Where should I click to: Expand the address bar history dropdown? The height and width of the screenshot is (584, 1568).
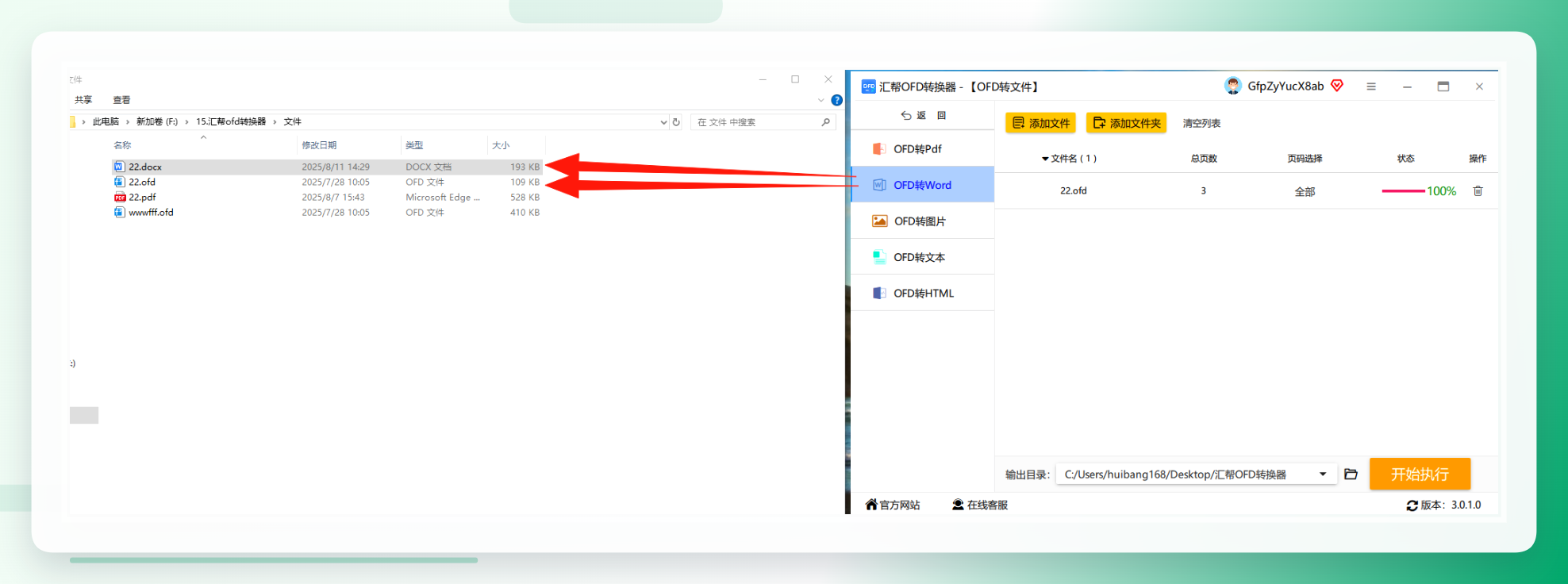click(663, 122)
